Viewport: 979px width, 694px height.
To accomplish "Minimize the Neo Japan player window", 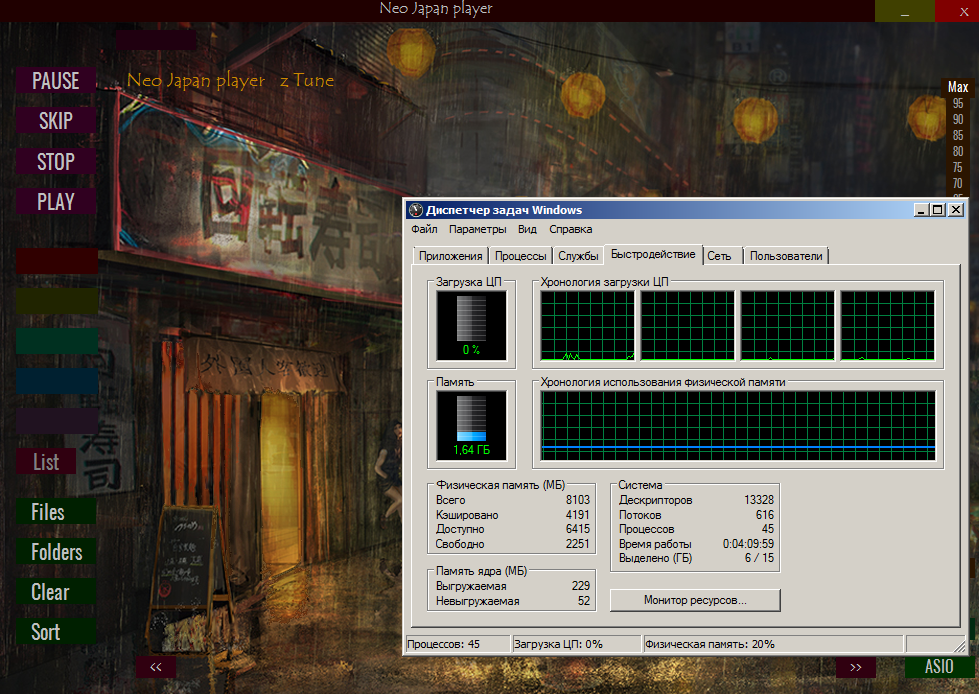I will [x=905, y=11].
